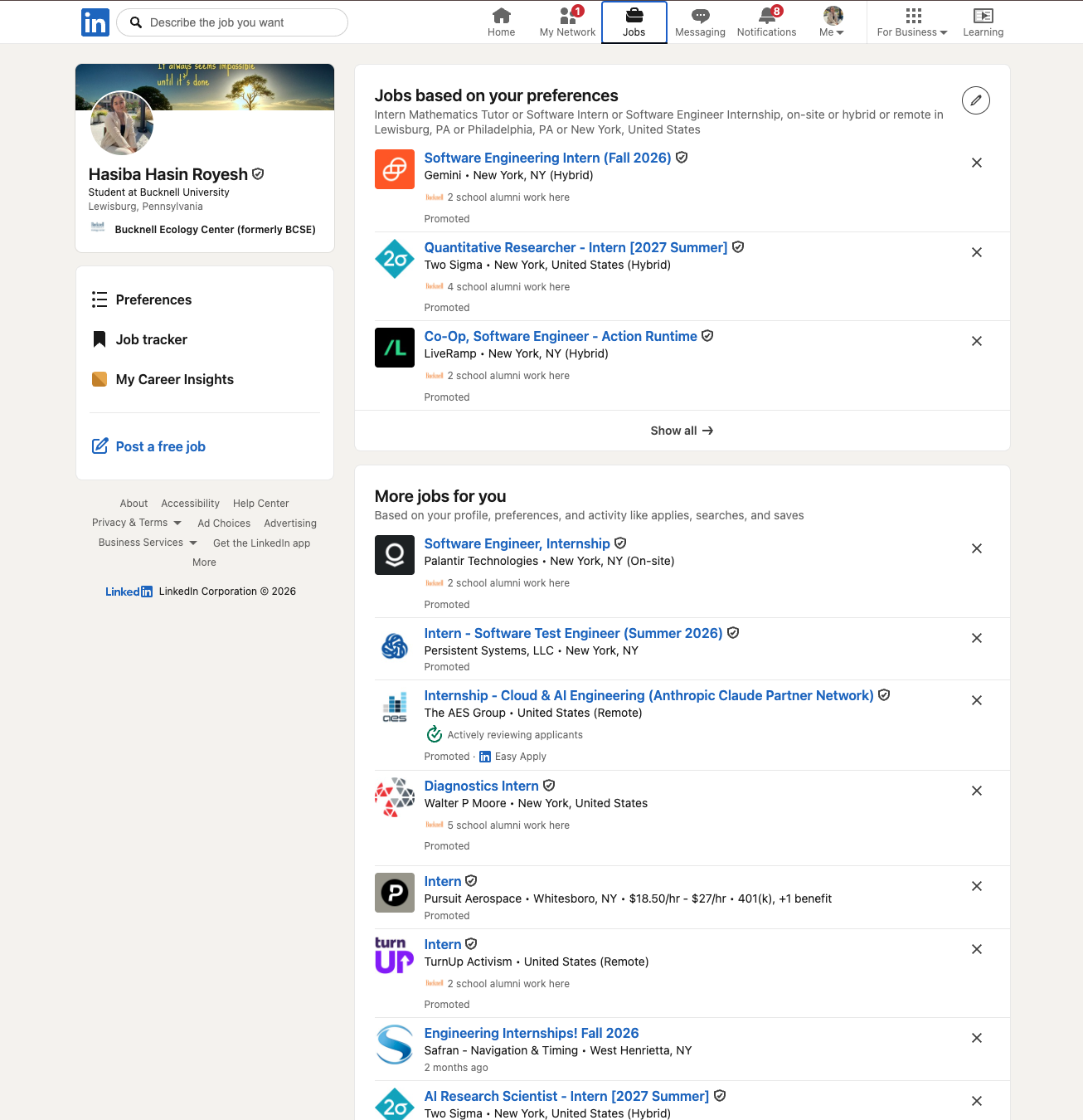Image resolution: width=1083 pixels, height=1120 pixels.
Task: Dismiss the LiveRamp Co-Op job
Action: pyautogui.click(x=977, y=341)
